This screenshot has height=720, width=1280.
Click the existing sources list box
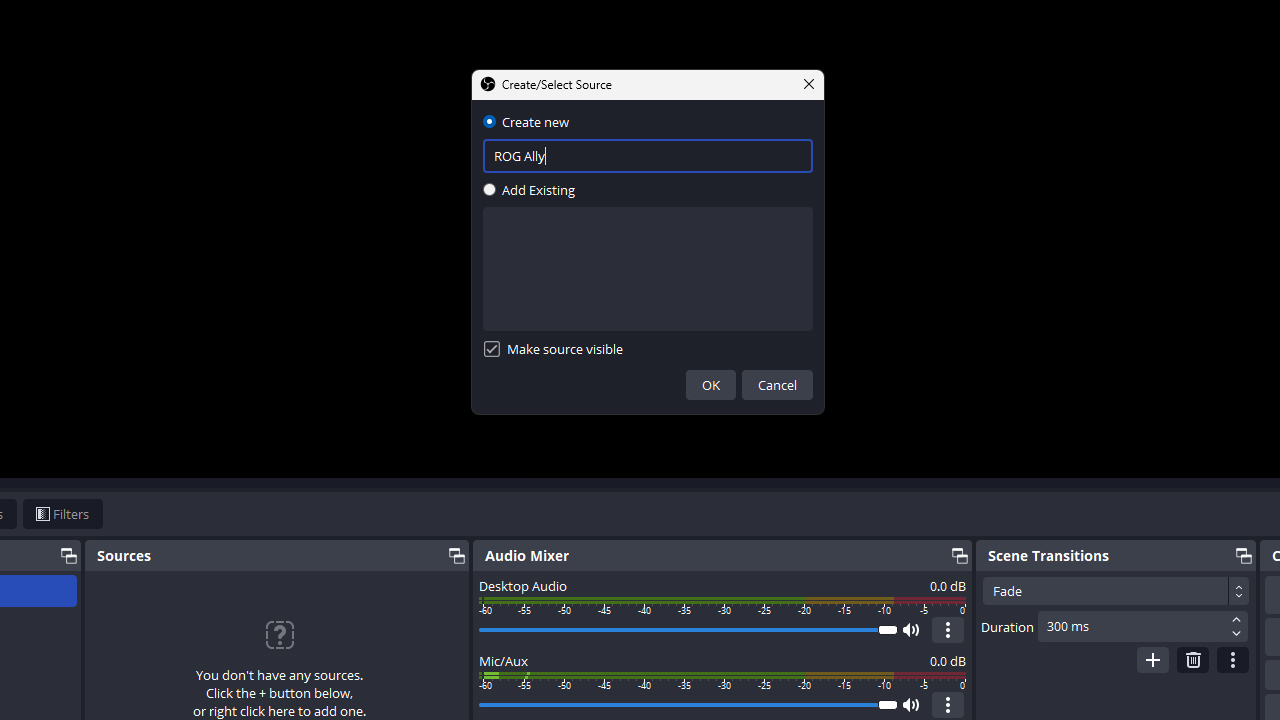648,269
